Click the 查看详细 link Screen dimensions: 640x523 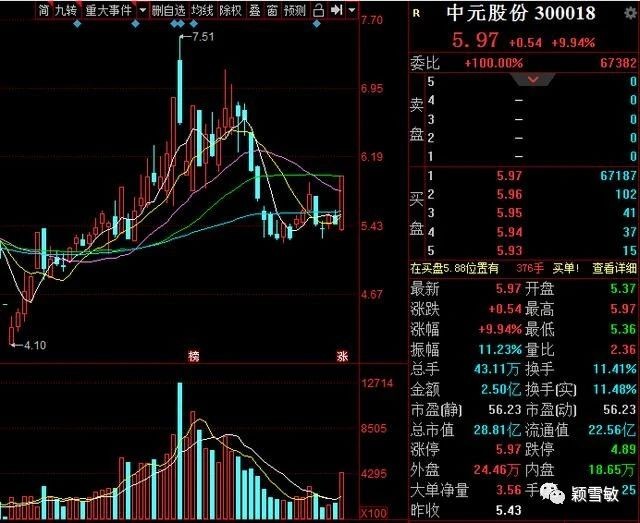pyautogui.click(x=614, y=268)
